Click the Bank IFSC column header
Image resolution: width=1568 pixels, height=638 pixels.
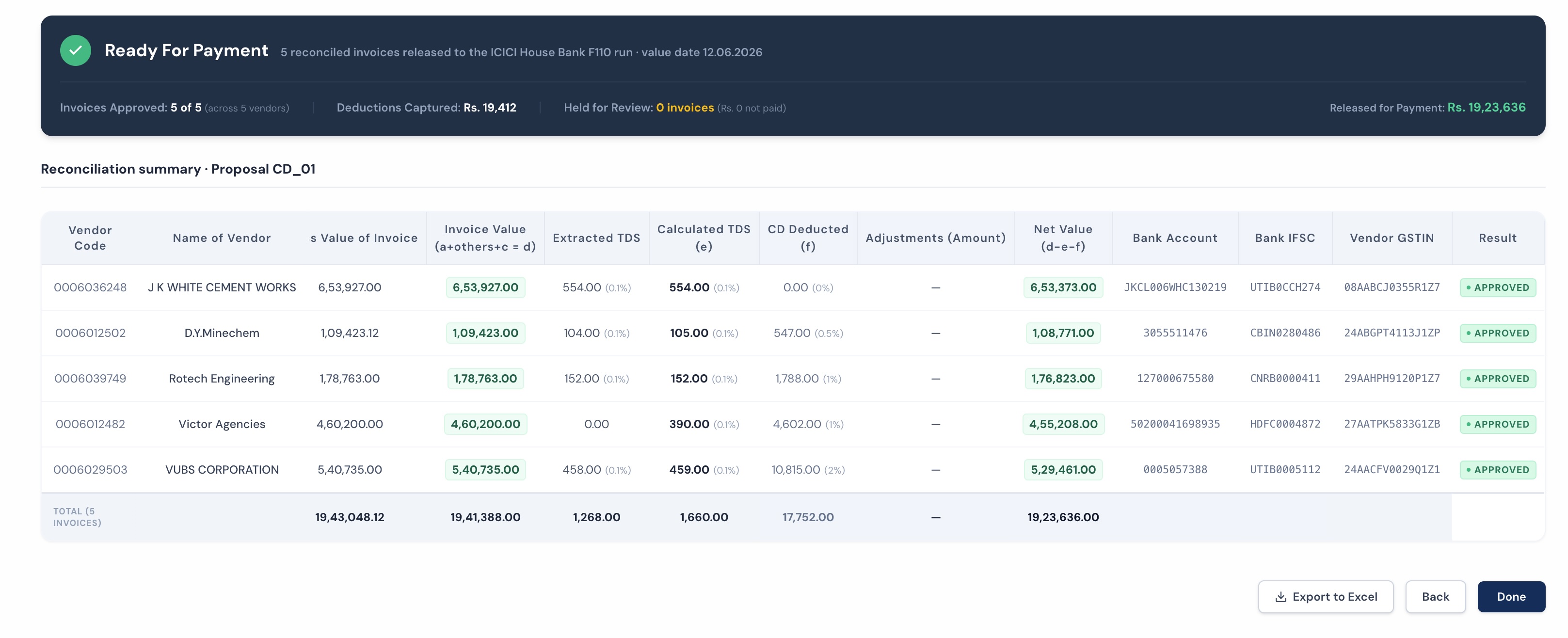[1285, 238]
